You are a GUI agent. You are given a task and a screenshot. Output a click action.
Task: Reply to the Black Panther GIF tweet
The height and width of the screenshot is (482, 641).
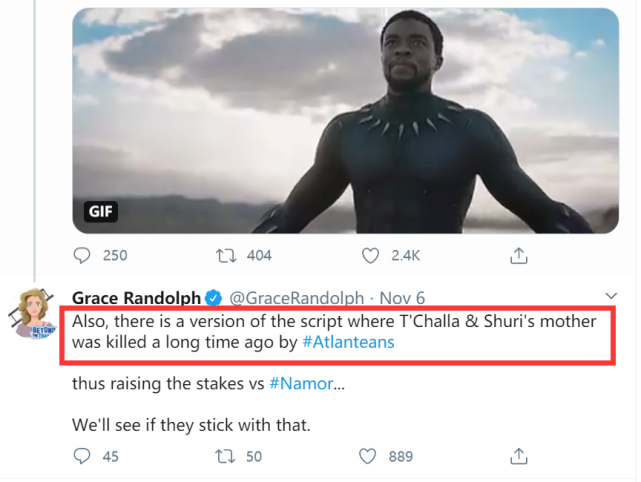82,256
